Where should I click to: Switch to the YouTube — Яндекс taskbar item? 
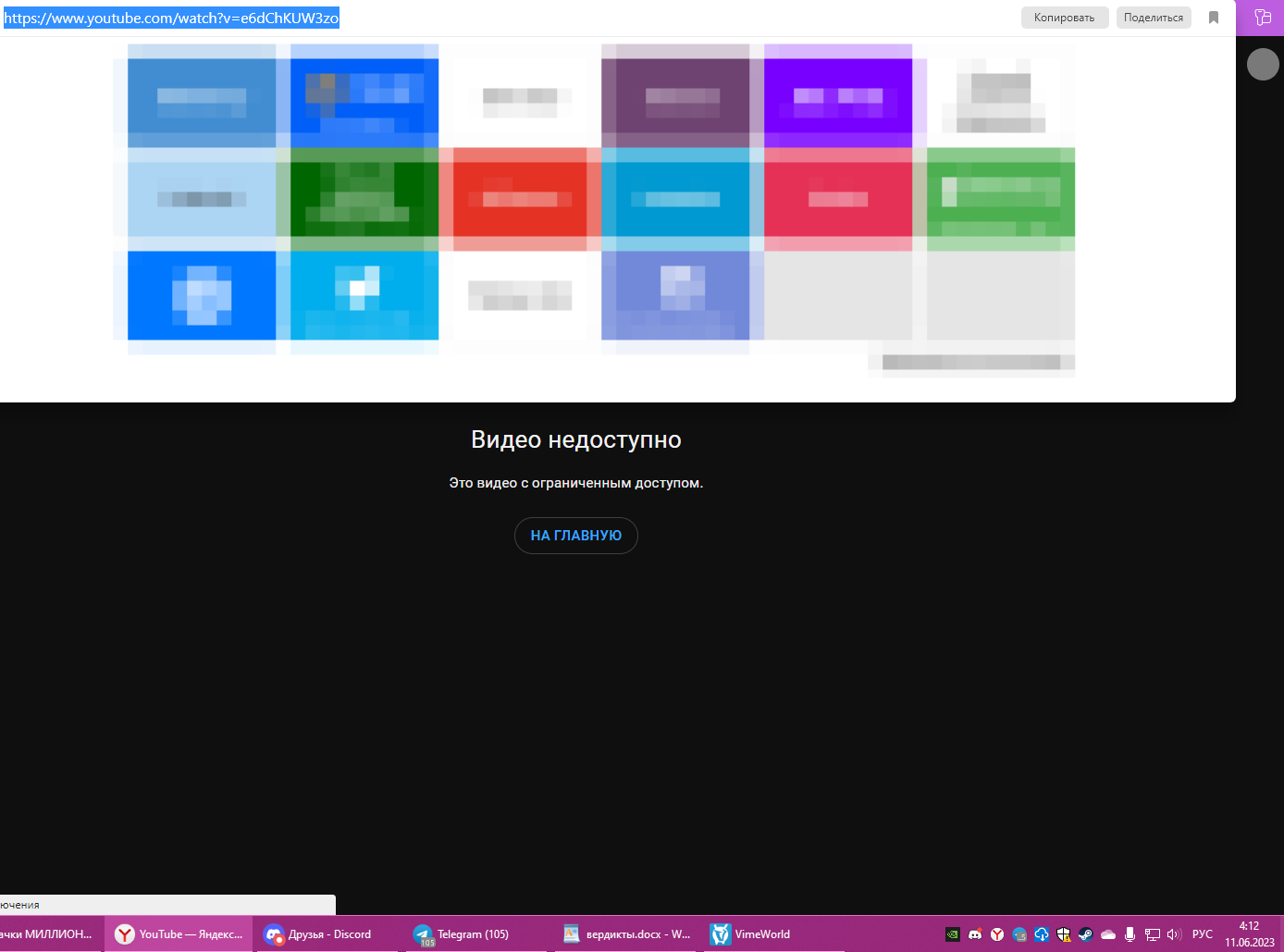[x=179, y=934]
